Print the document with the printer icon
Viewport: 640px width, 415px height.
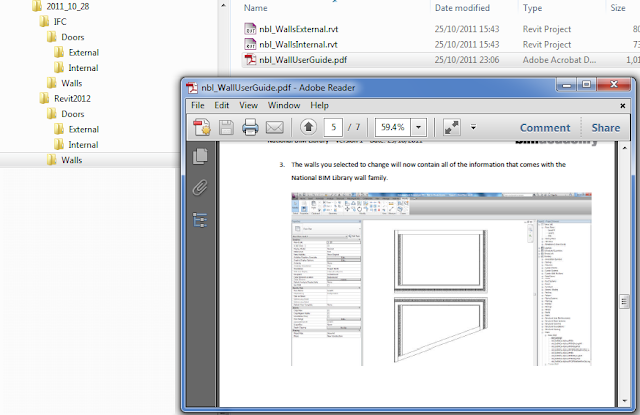250,127
